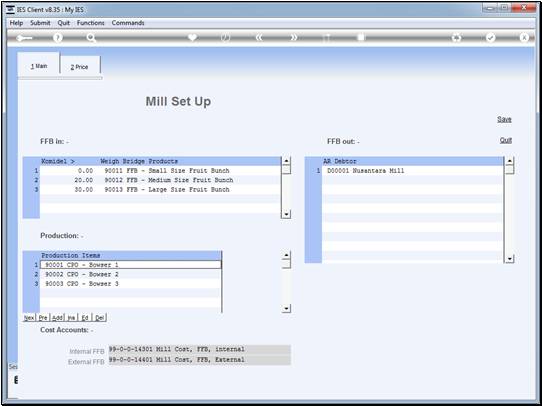
Task: Click the Save link
Action: tap(504, 119)
